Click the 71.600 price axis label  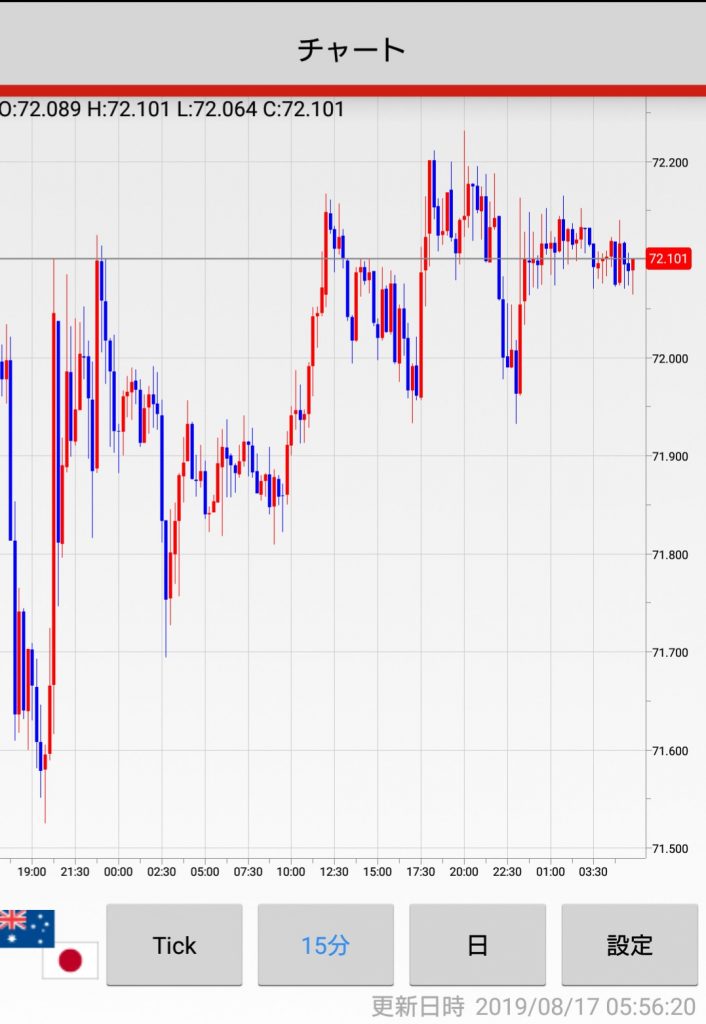669,750
